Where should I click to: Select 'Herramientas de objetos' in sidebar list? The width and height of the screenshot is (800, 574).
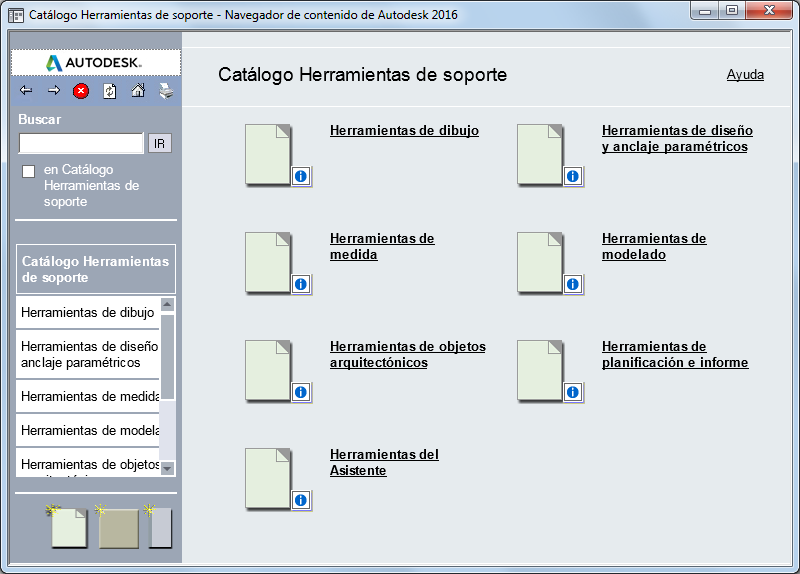click(88, 463)
